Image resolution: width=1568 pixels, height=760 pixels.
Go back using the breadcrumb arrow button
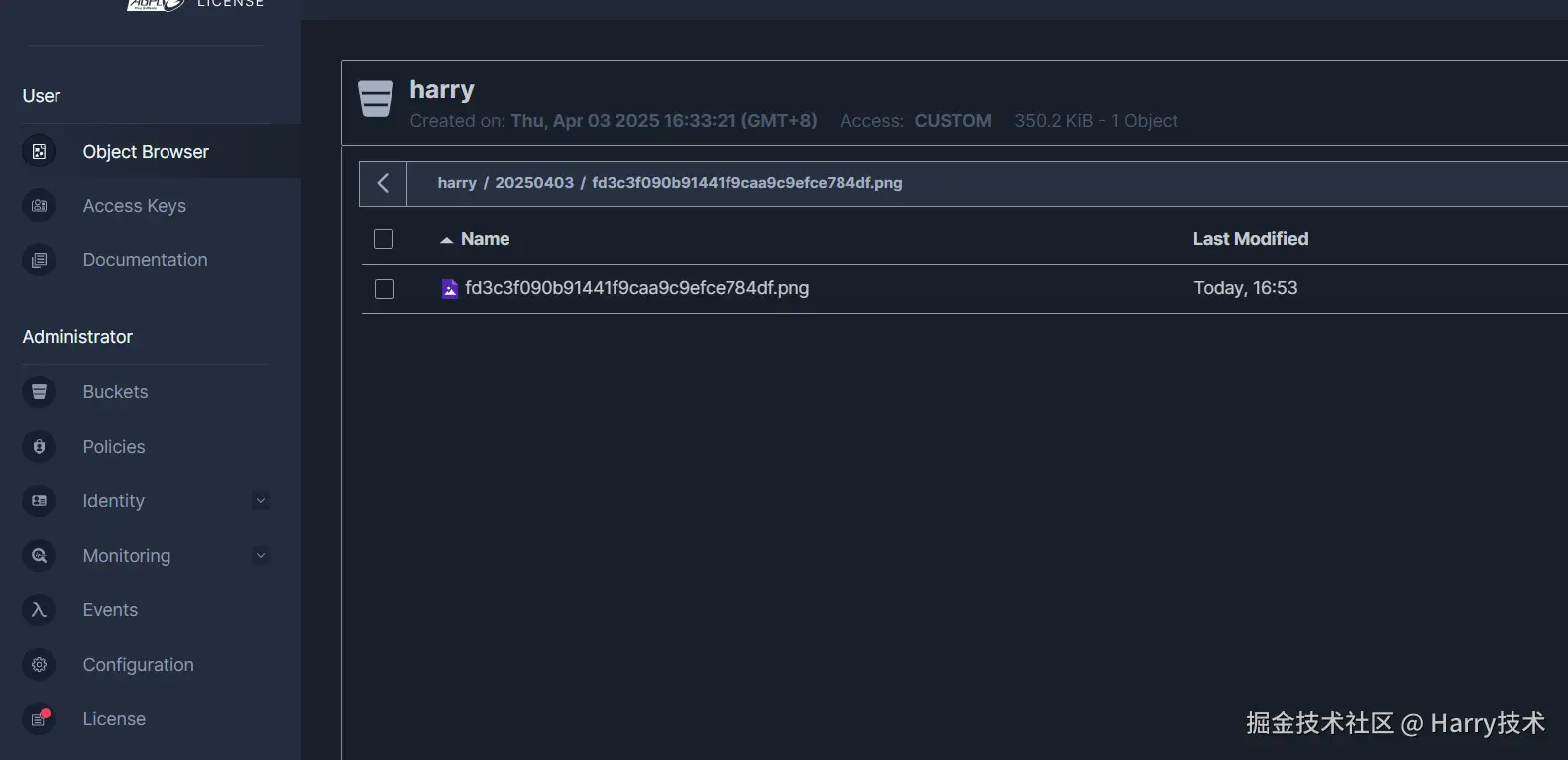point(383,183)
